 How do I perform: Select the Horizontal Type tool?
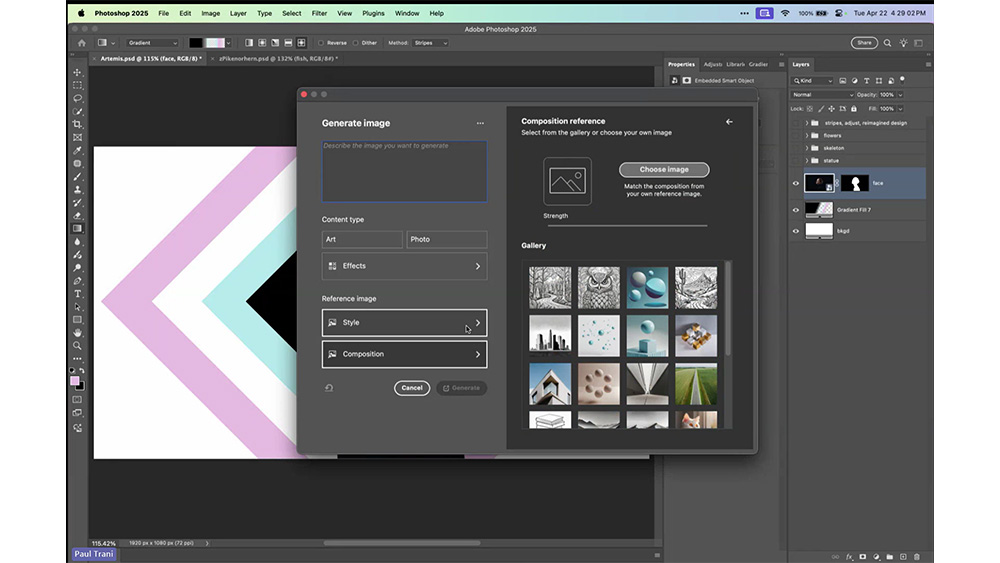tap(77, 294)
